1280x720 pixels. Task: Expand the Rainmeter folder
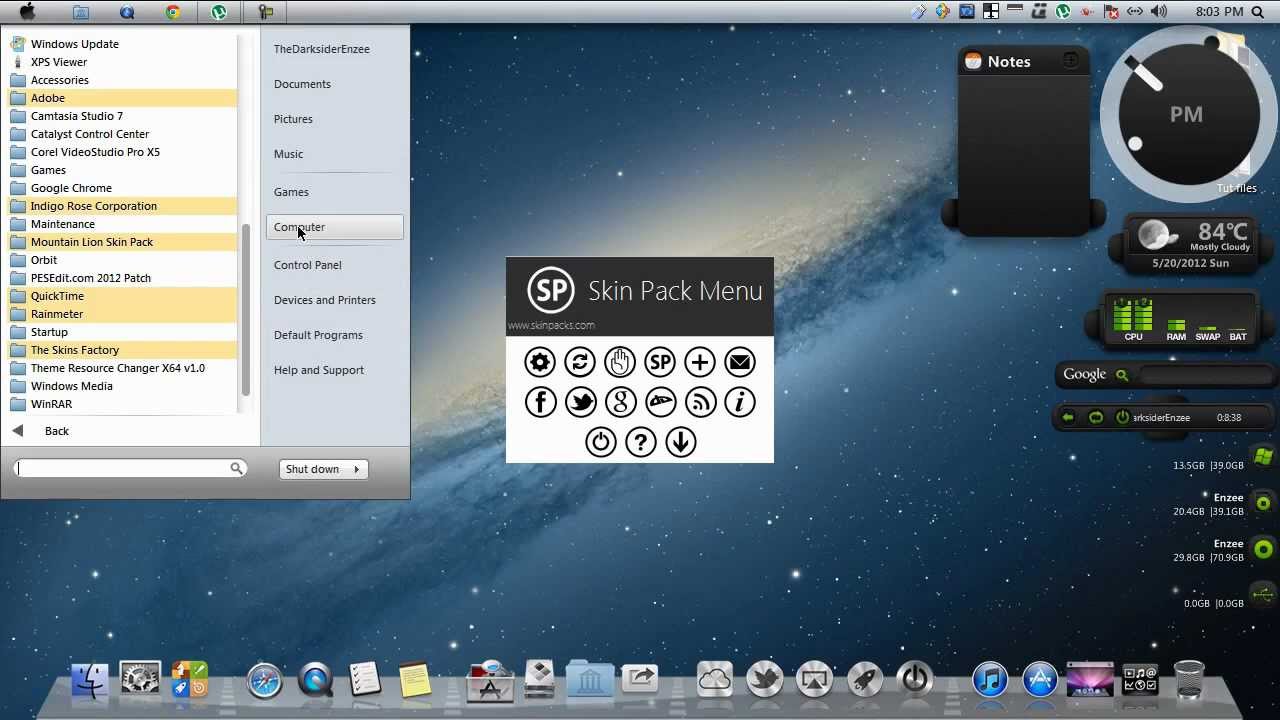122,314
